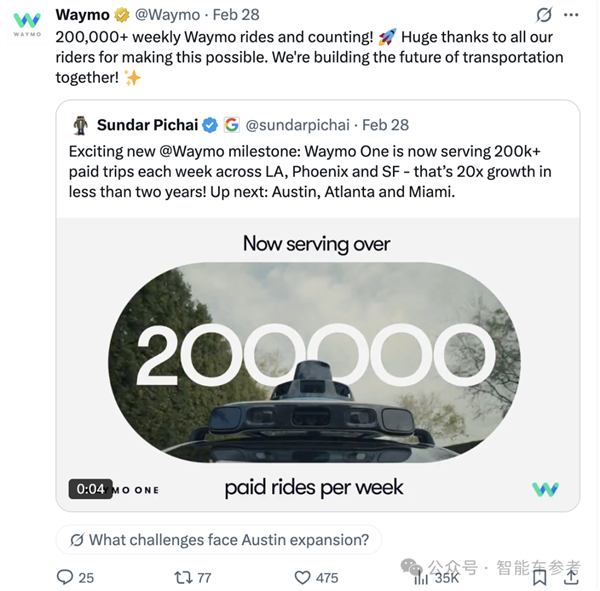The height and width of the screenshot is (591, 600).
Task: Click the Waymo logo in video corner
Action: point(545,489)
